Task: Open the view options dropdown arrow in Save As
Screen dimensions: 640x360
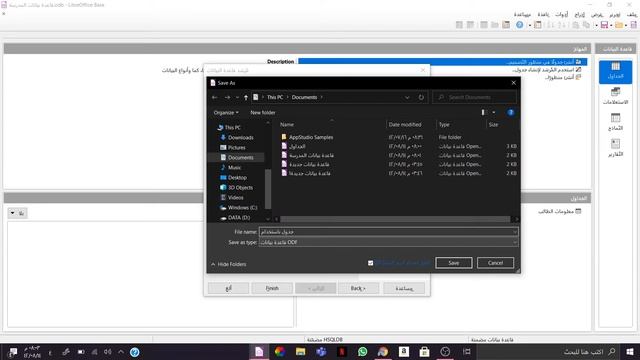Action: (x=494, y=112)
